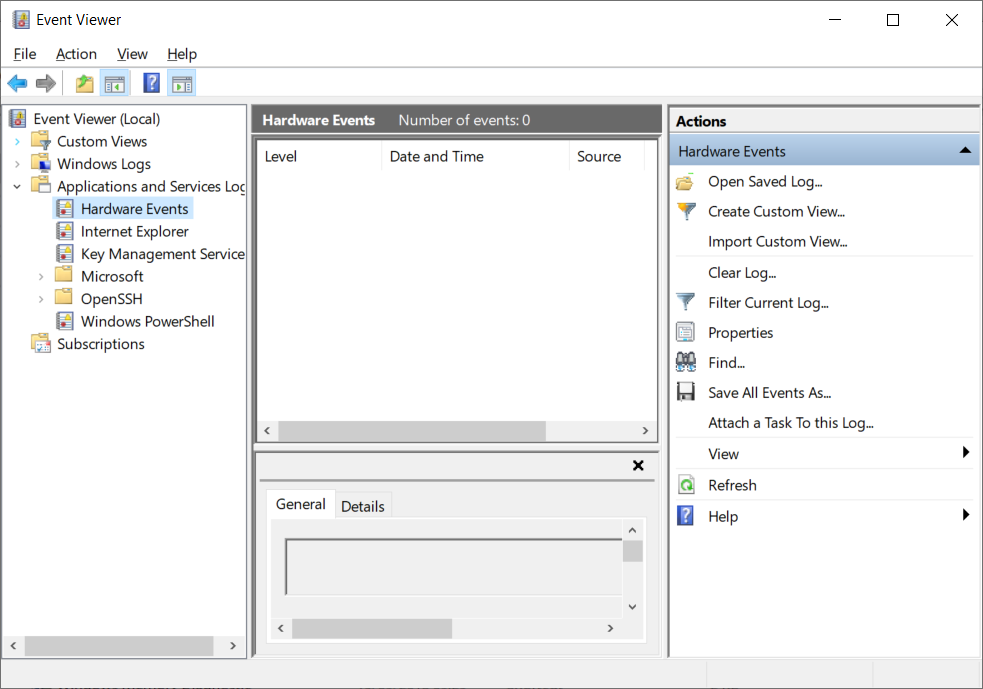Sort events by Source column
This screenshot has height=689, width=983.
(607, 156)
